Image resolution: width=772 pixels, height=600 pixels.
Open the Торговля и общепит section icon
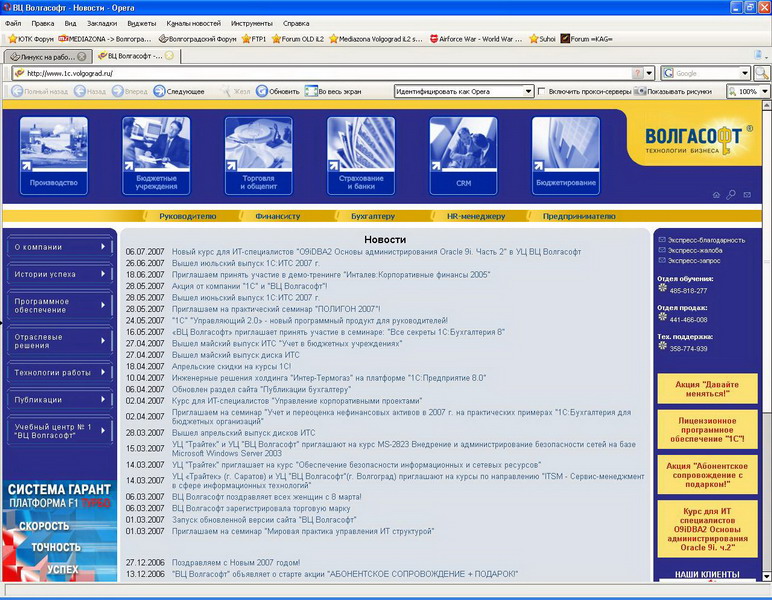click(x=258, y=156)
